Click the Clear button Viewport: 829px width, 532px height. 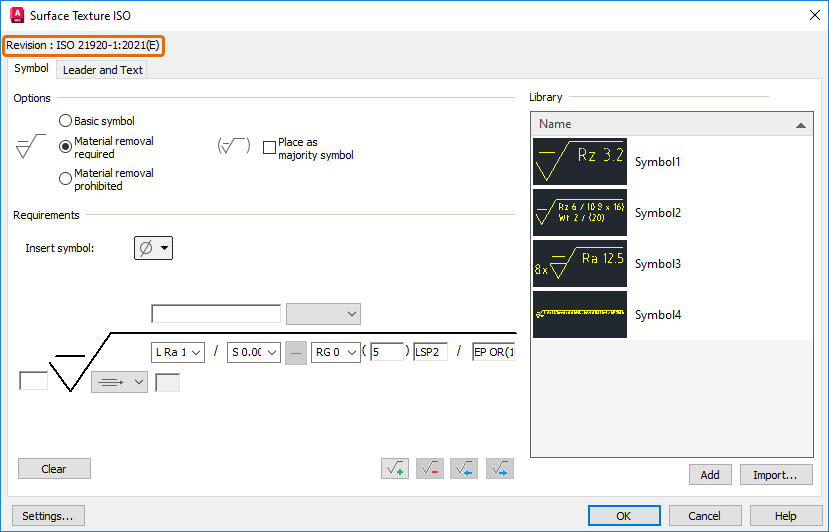click(54, 469)
